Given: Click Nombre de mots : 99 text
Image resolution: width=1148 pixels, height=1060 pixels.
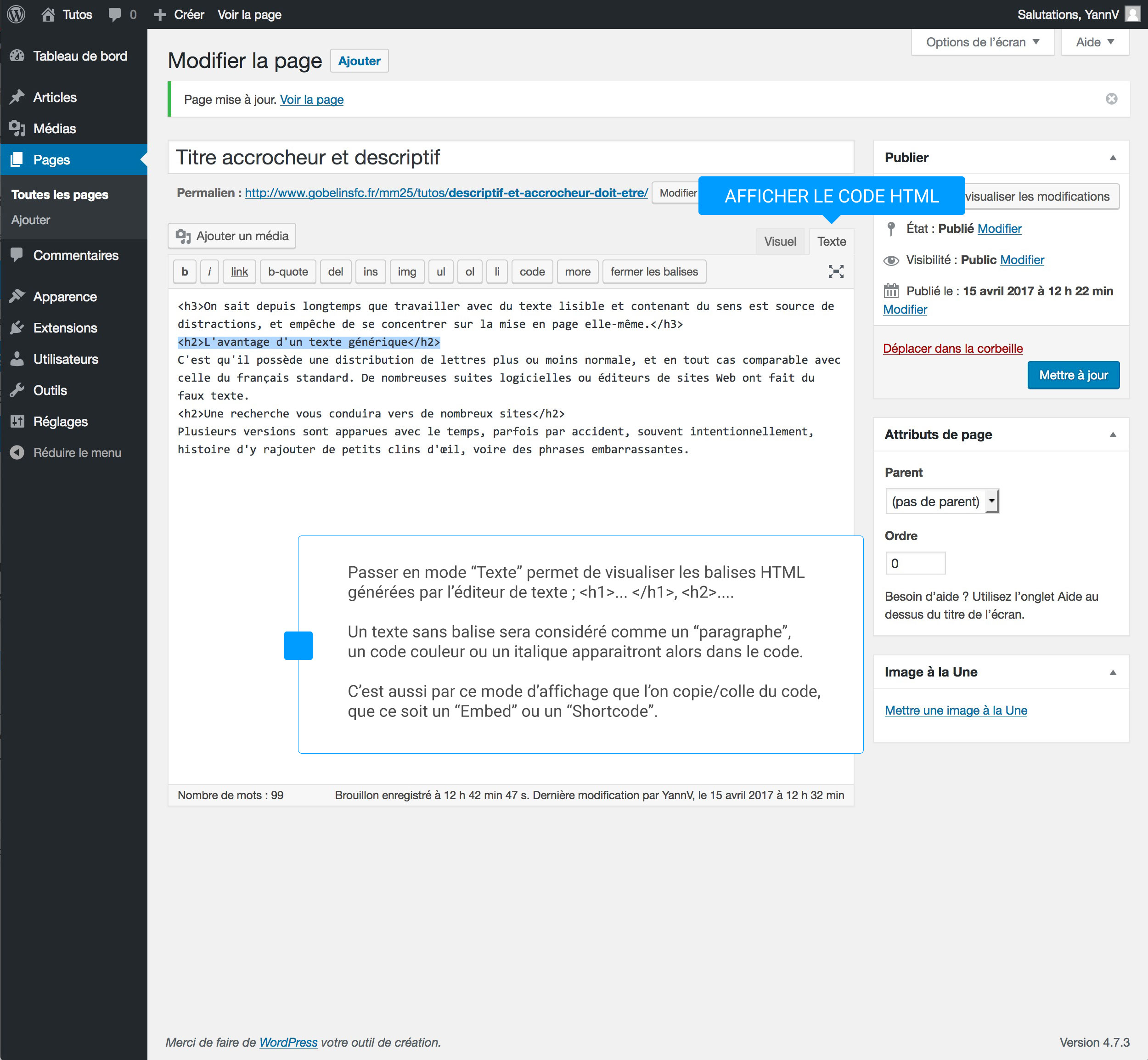Looking at the screenshot, I should 231,795.
